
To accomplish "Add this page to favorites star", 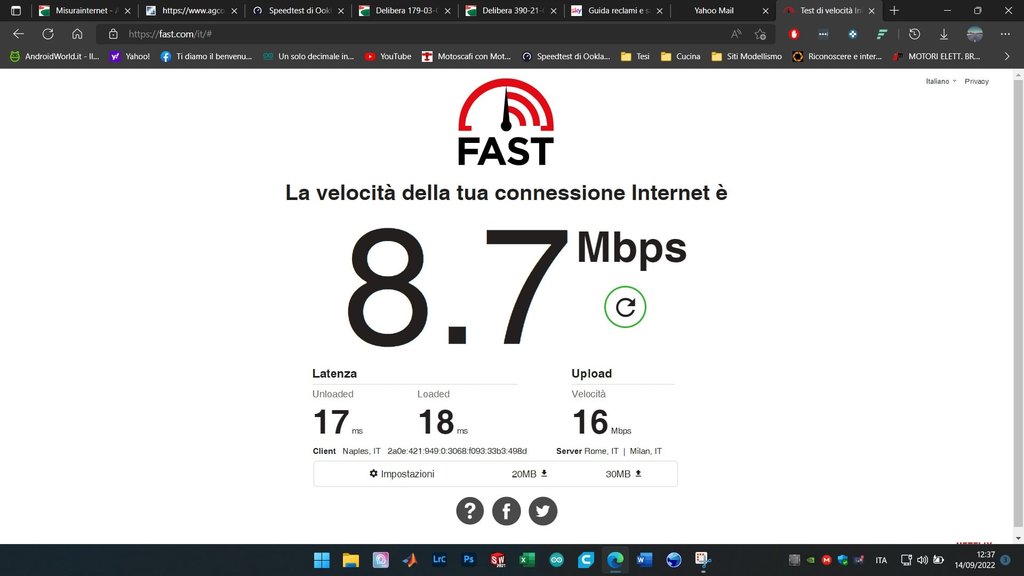I will (x=760, y=34).
